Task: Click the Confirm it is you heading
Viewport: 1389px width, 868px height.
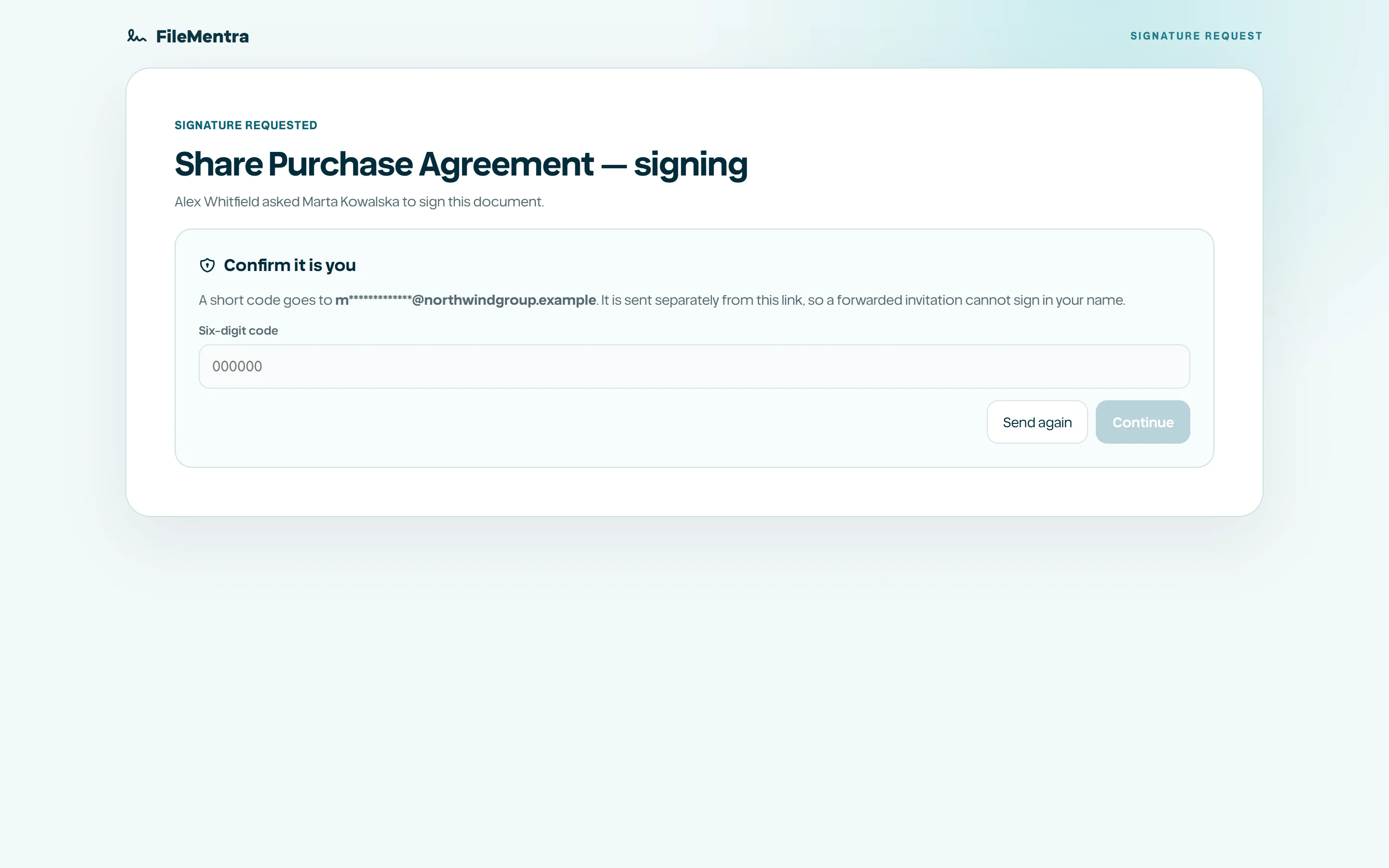Action: click(x=290, y=265)
